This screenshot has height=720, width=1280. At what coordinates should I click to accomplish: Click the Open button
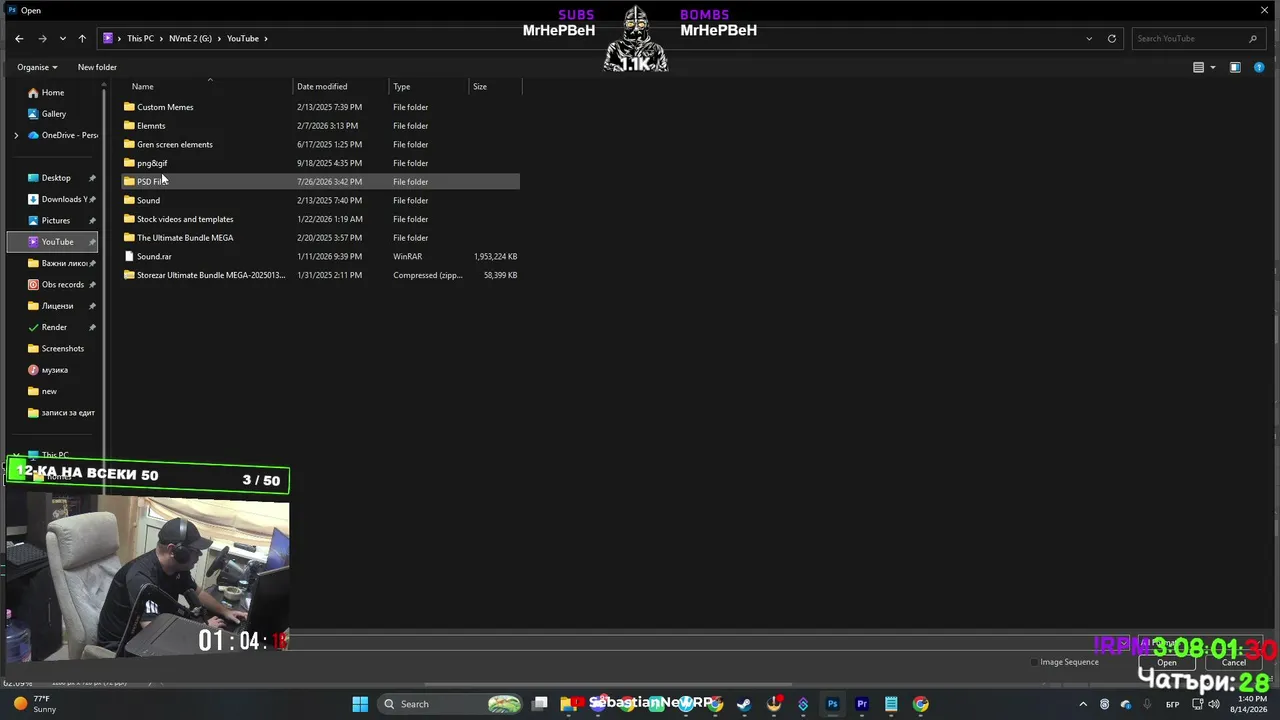coord(1167,662)
